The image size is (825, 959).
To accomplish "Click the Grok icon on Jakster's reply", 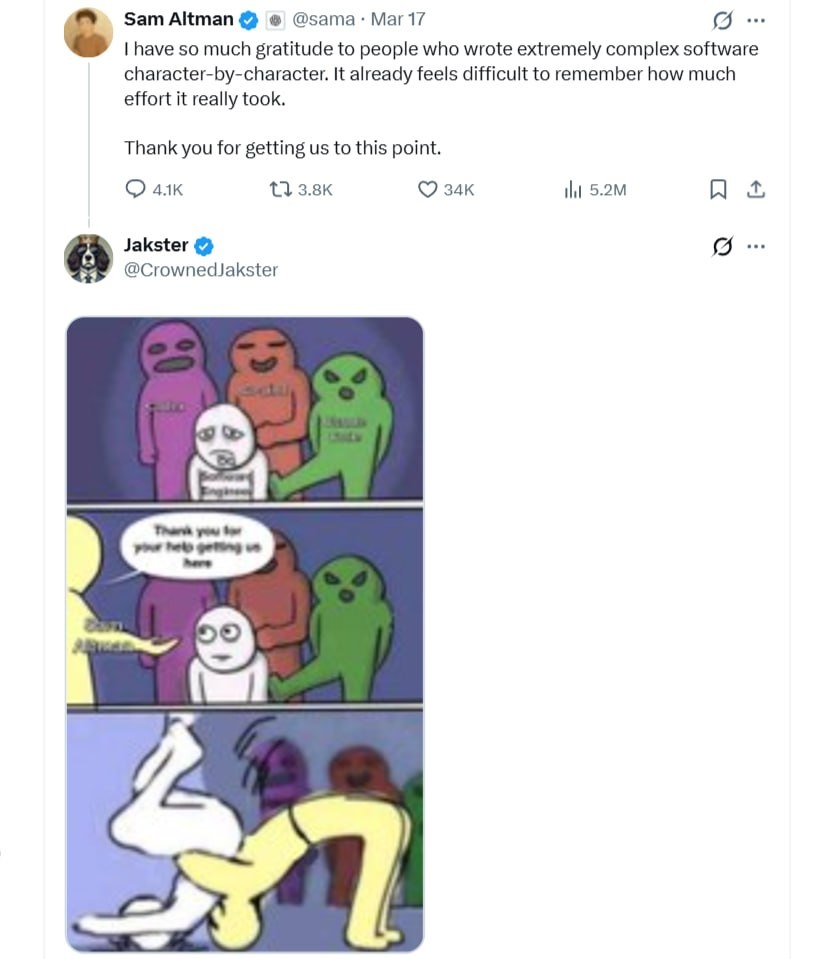I will pos(720,246).
